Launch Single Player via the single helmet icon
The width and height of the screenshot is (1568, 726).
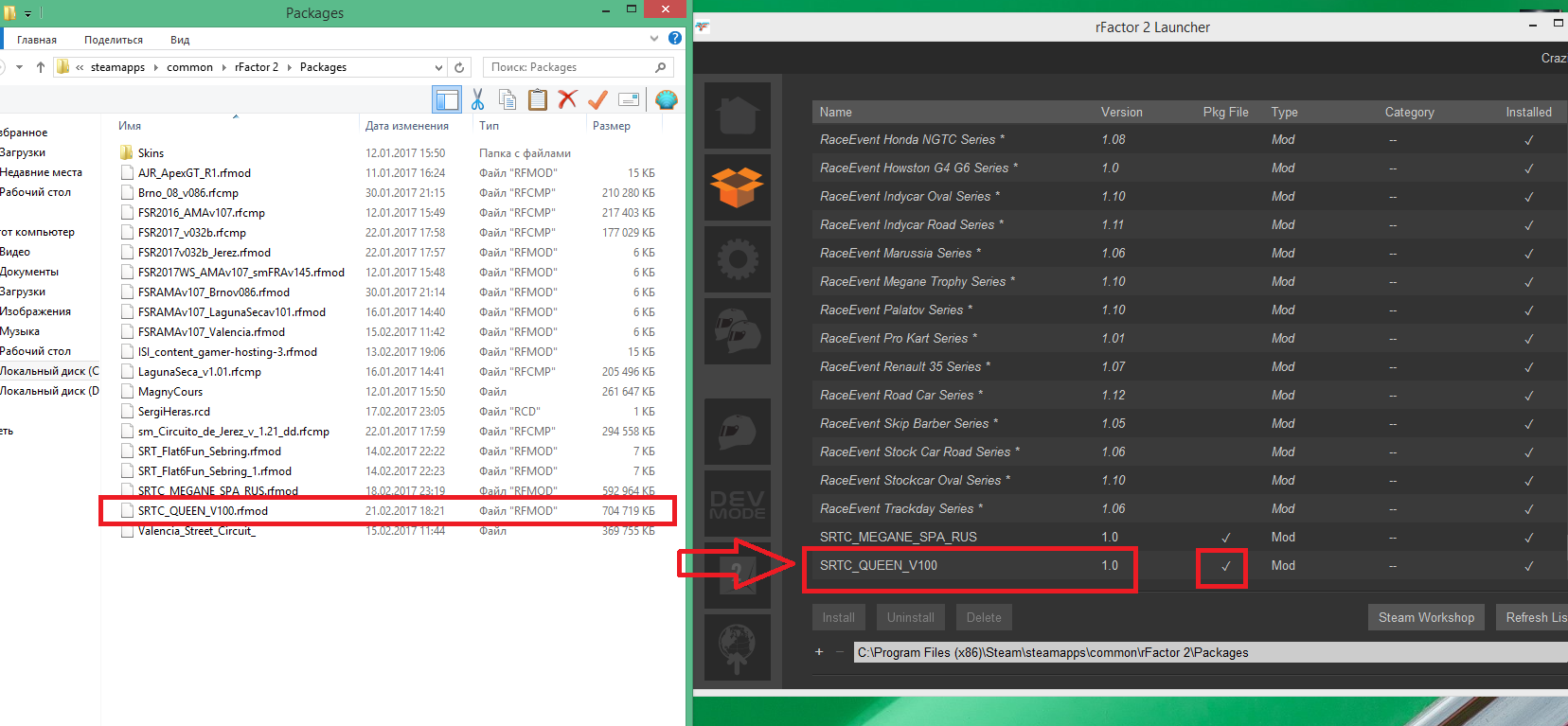tap(738, 432)
